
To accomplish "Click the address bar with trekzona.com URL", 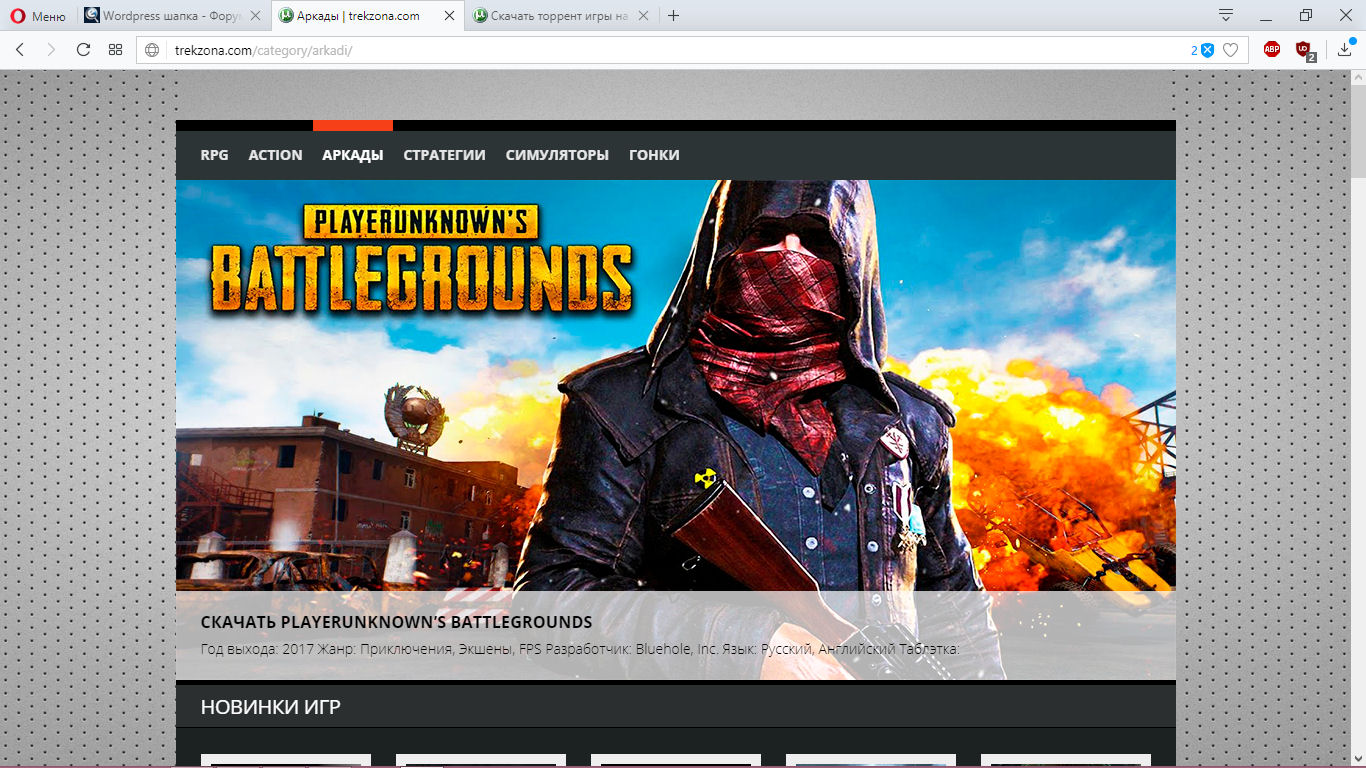I will (692, 50).
